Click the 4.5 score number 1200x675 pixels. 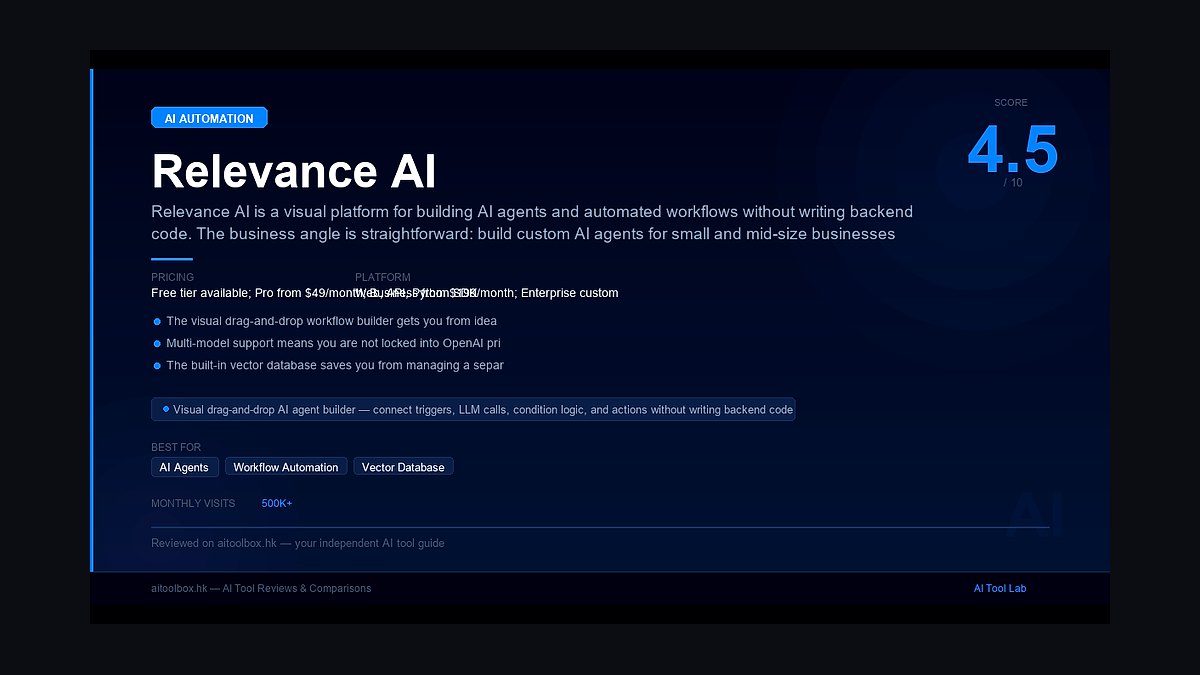(x=1012, y=150)
